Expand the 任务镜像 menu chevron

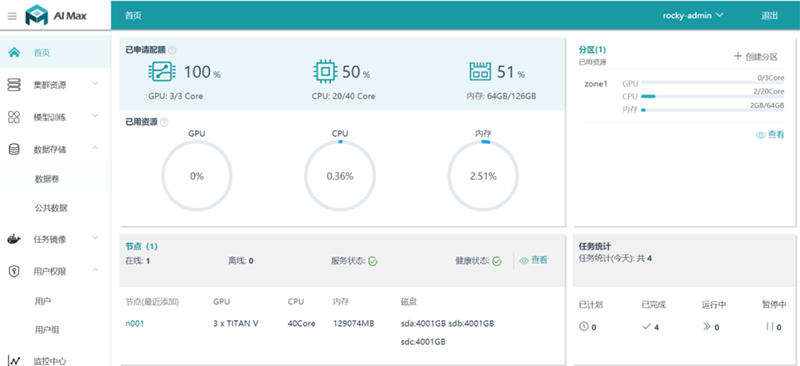coord(95,238)
